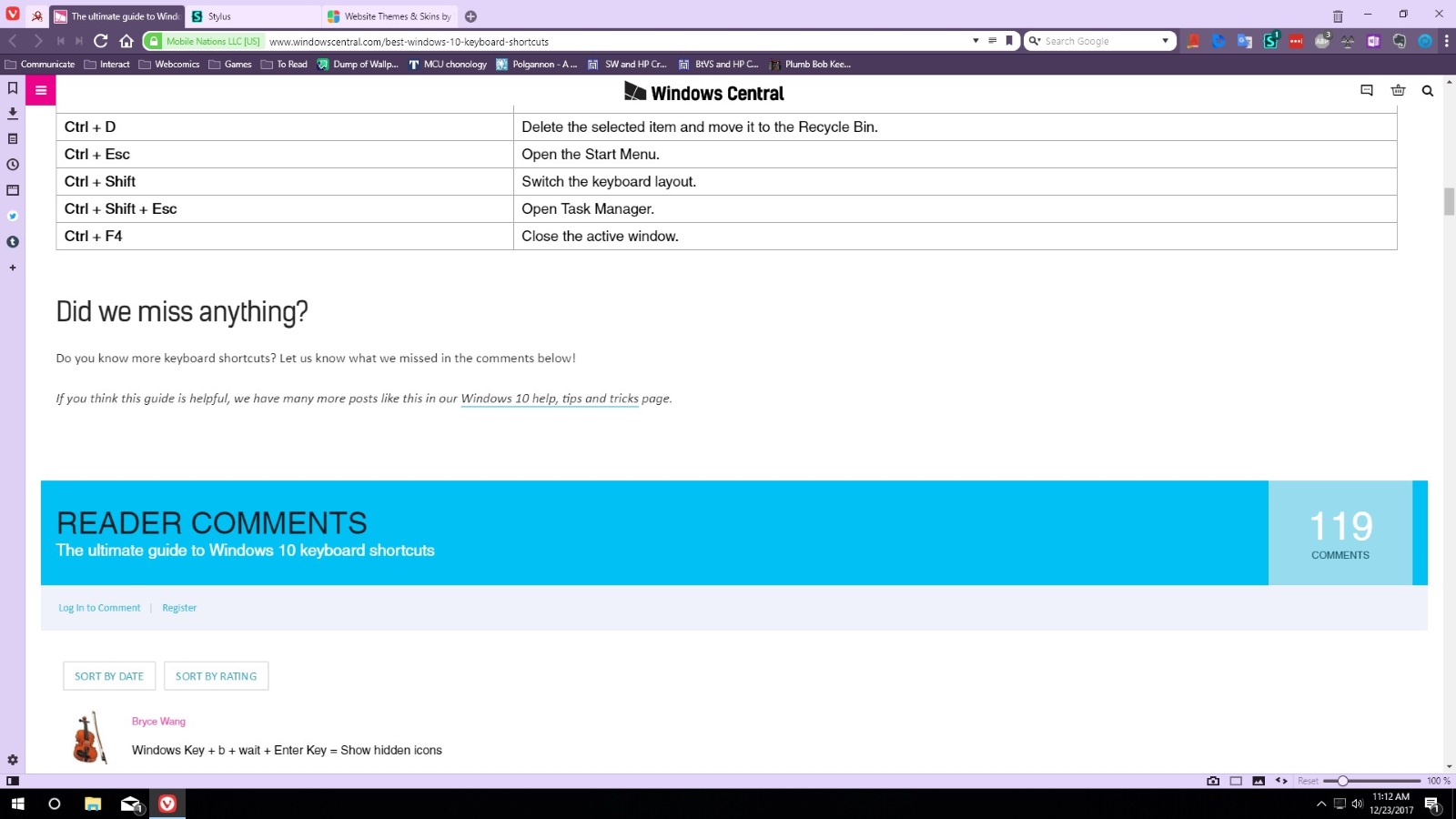Add a new web panel with plus icon
Image resolution: width=1456 pixels, height=819 pixels.
point(13,268)
